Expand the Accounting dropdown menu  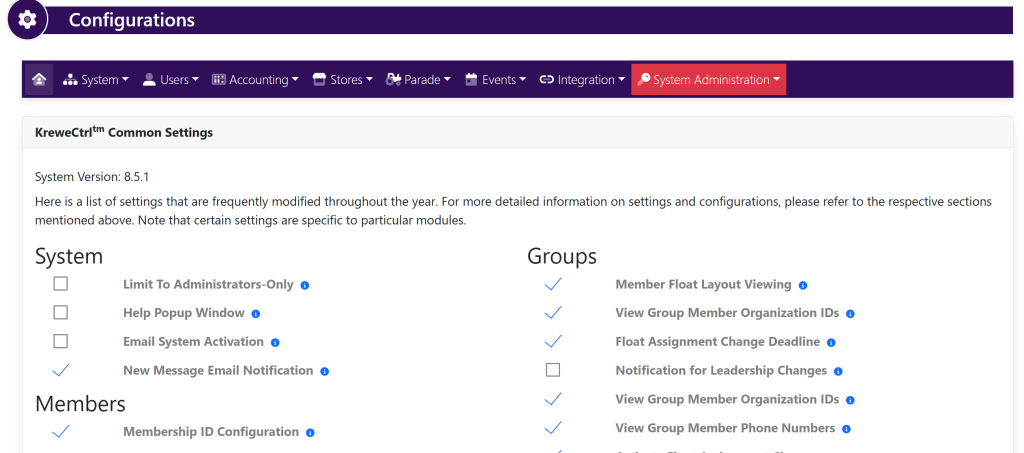[256, 80]
